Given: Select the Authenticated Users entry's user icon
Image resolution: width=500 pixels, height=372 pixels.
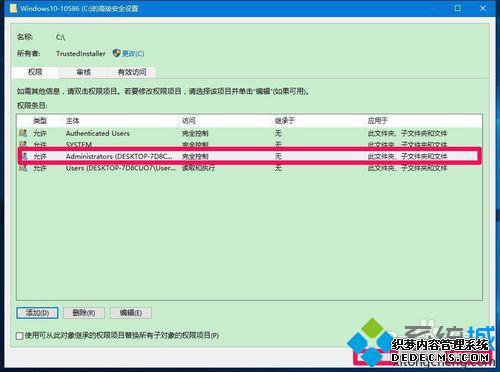Looking at the screenshot, I should click(x=23, y=133).
